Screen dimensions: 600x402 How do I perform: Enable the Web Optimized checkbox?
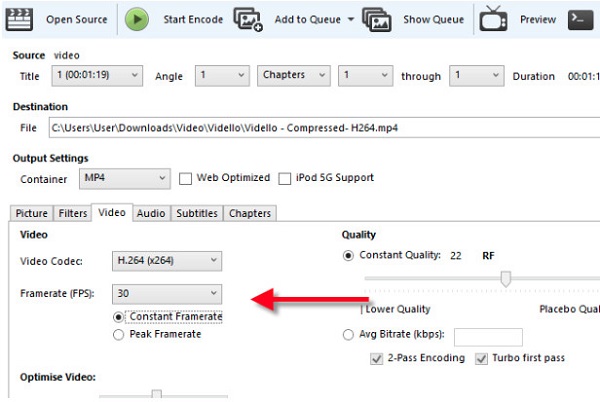[185, 179]
